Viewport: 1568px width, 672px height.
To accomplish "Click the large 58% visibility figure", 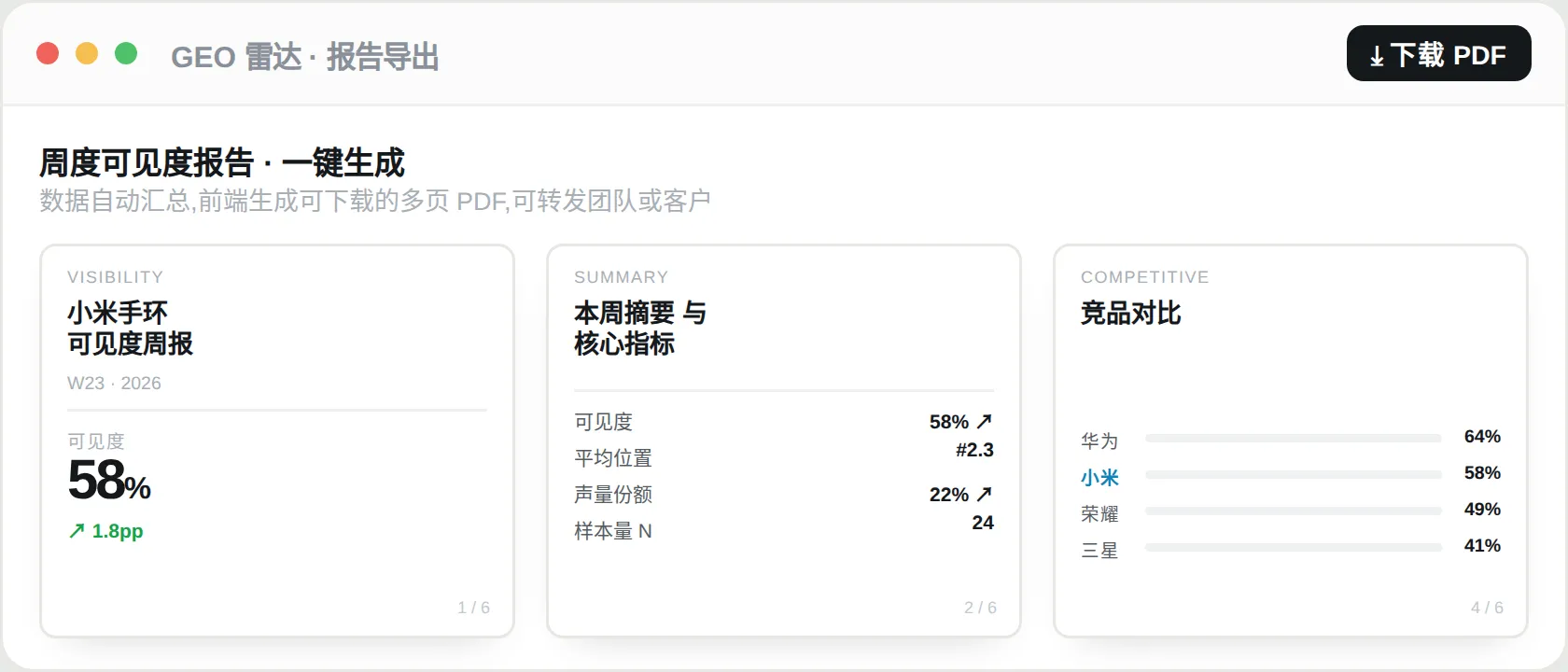I will coord(109,481).
